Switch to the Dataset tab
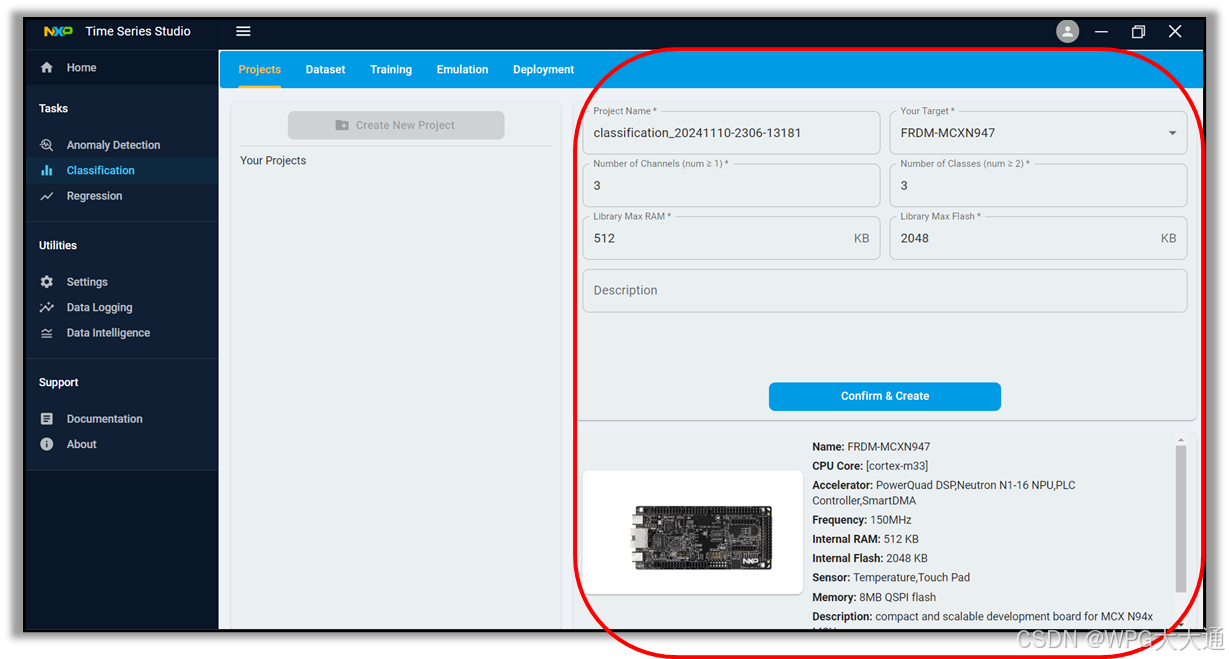The image size is (1229, 659). [326, 70]
